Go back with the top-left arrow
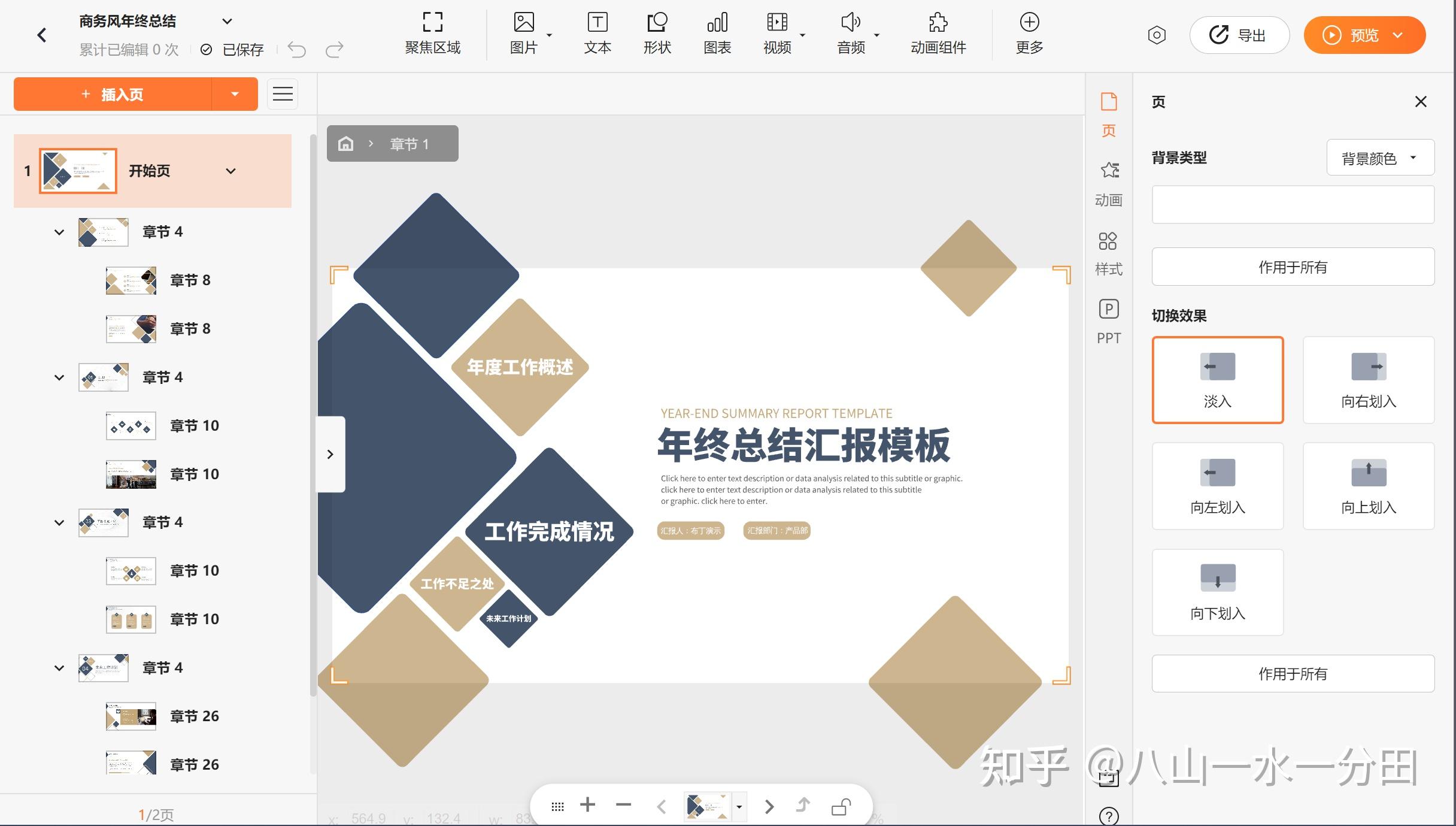 click(41, 35)
